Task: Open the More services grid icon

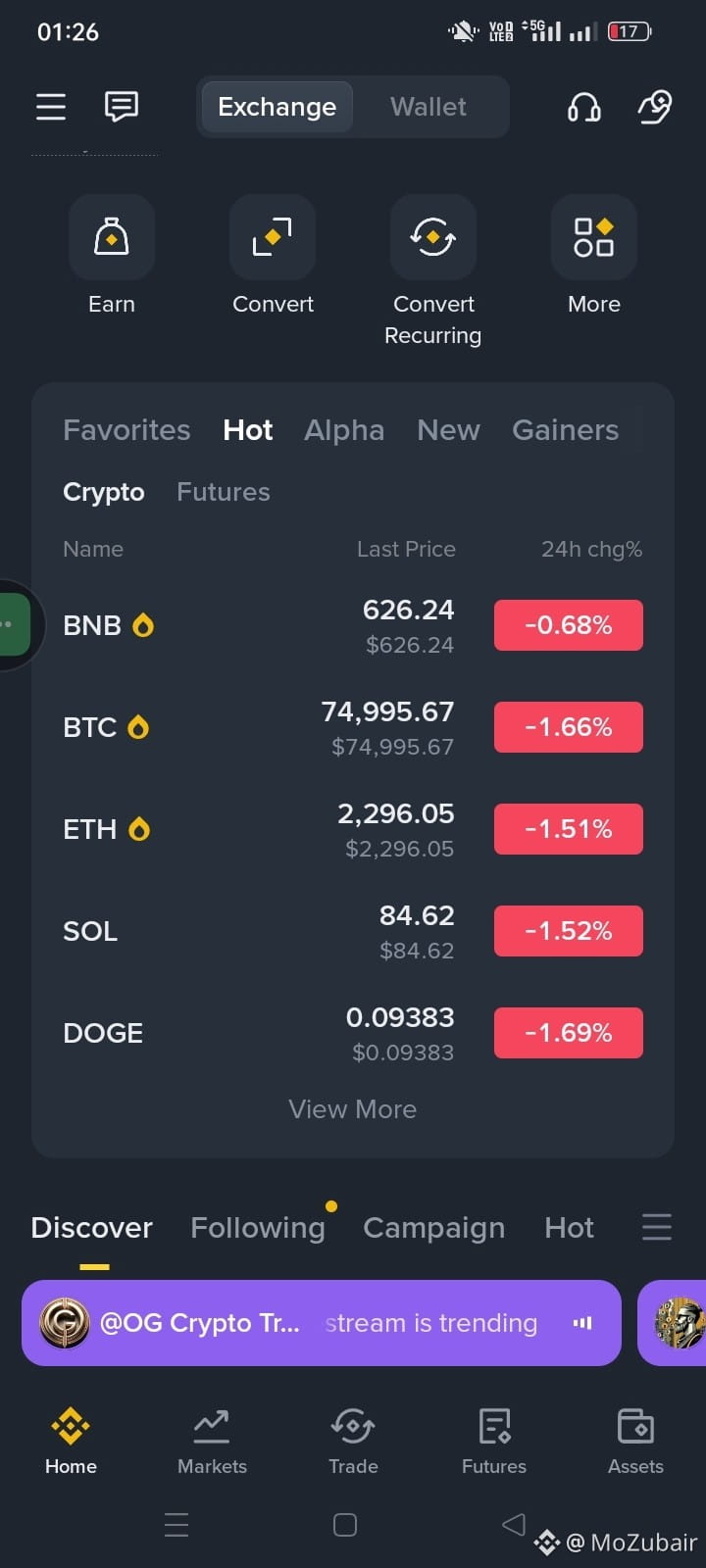Action: [x=594, y=237]
